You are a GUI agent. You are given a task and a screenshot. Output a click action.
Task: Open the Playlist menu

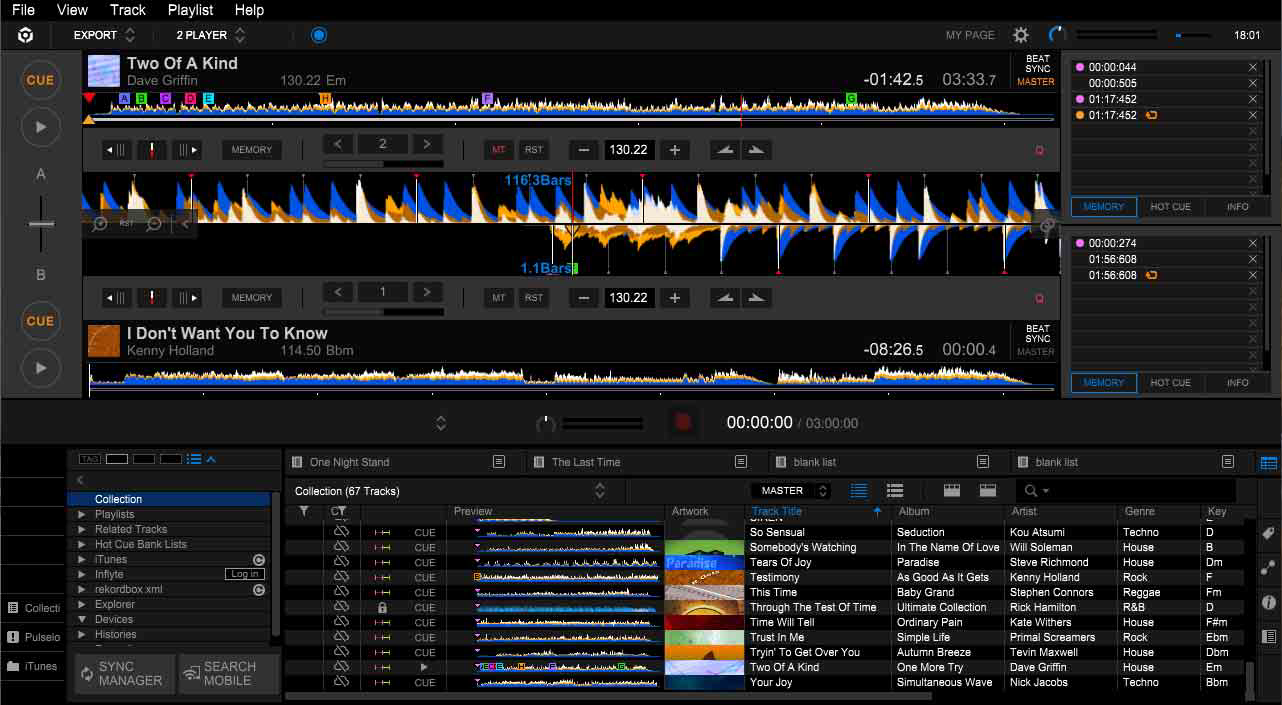tap(189, 10)
